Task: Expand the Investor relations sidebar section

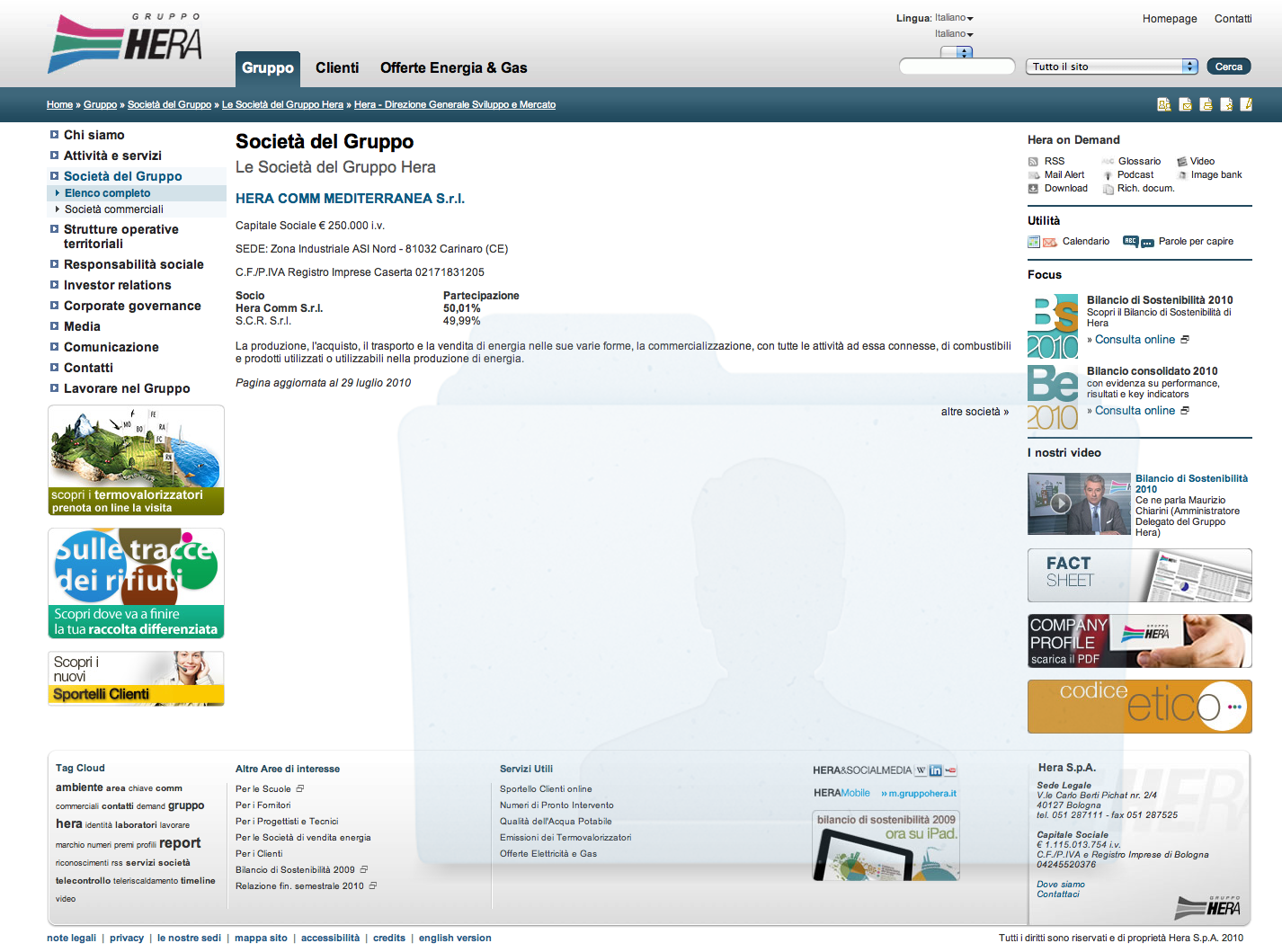Action: click(117, 285)
